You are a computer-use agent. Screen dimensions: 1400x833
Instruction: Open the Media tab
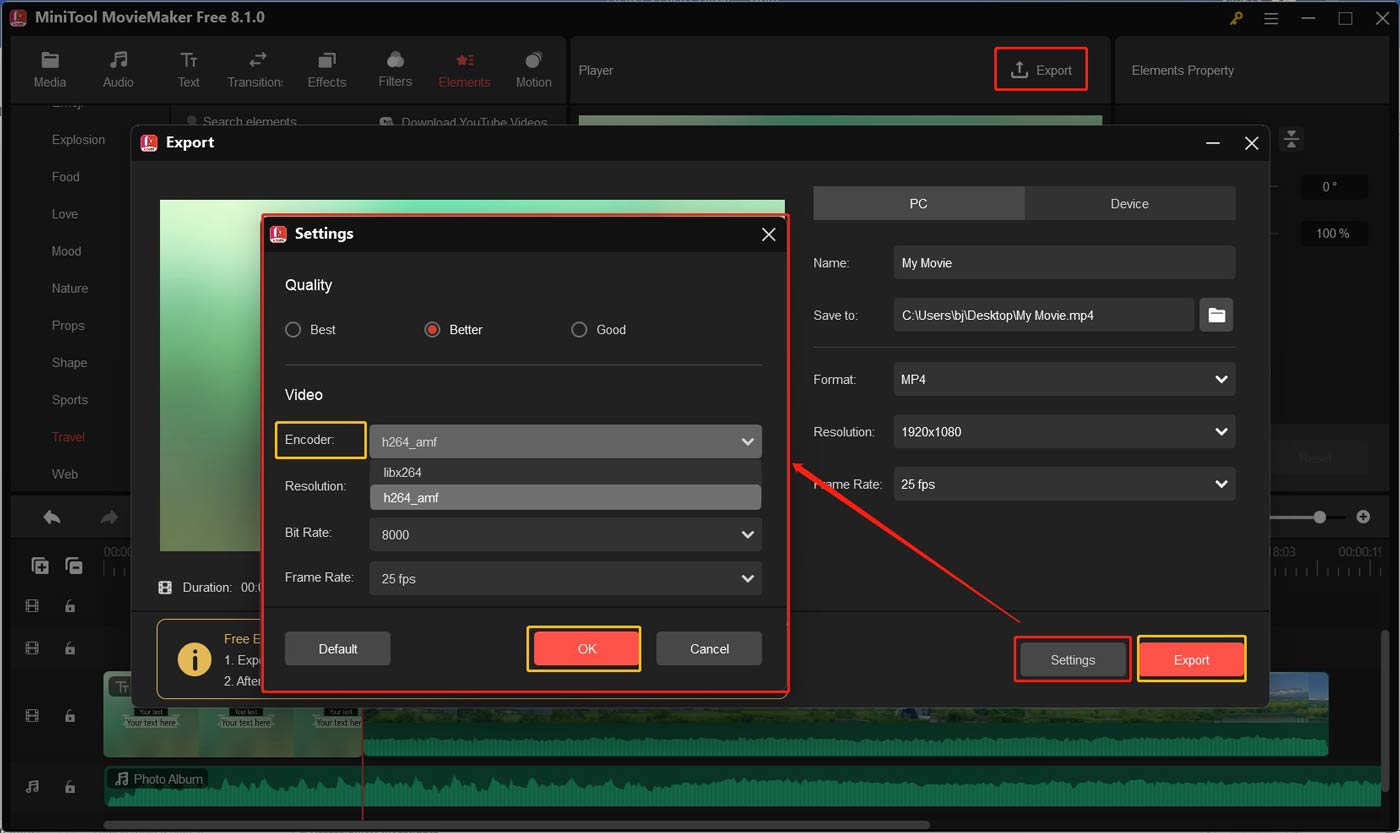pyautogui.click(x=50, y=70)
